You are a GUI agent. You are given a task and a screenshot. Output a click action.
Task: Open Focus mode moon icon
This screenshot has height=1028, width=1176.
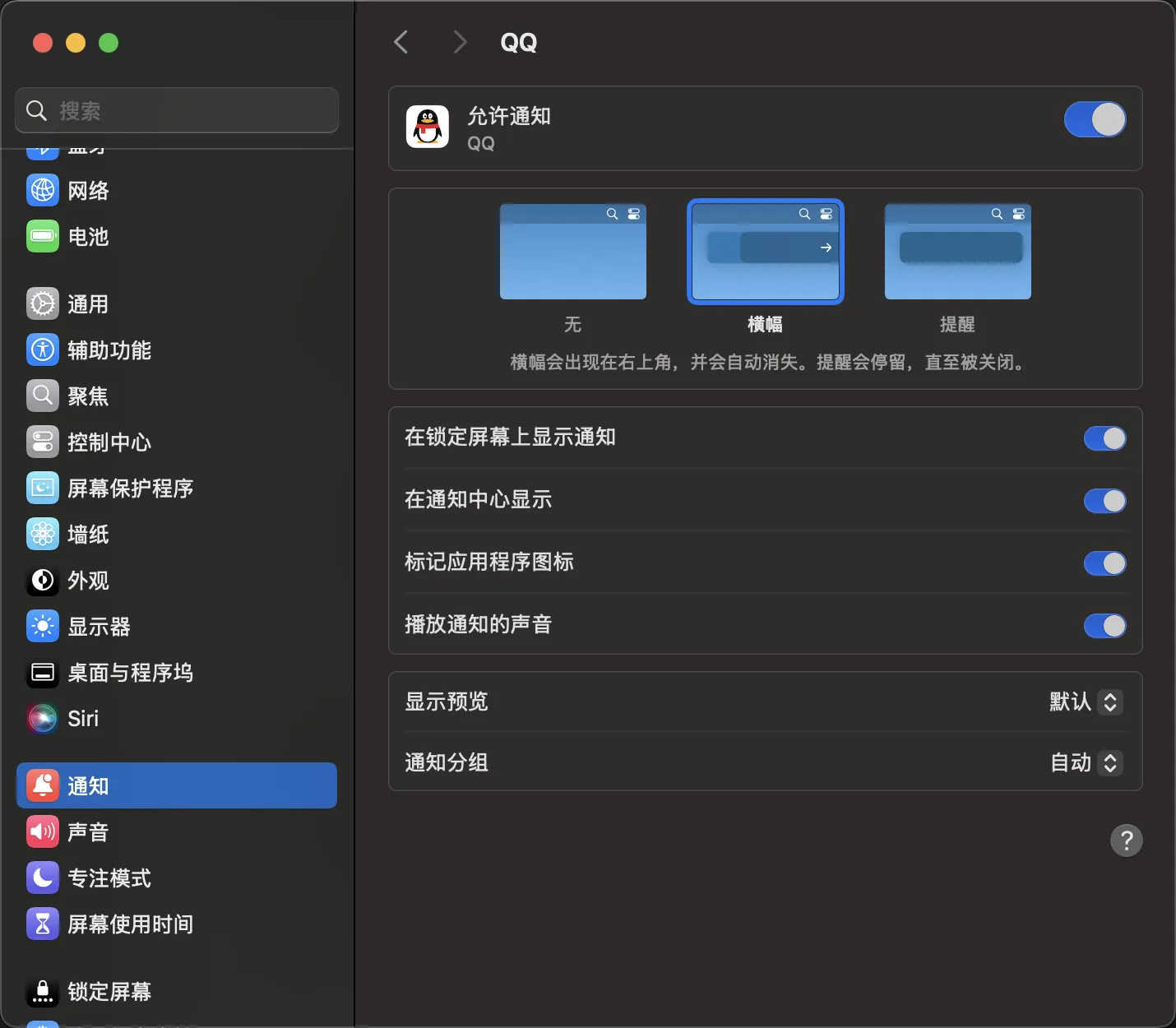43,878
